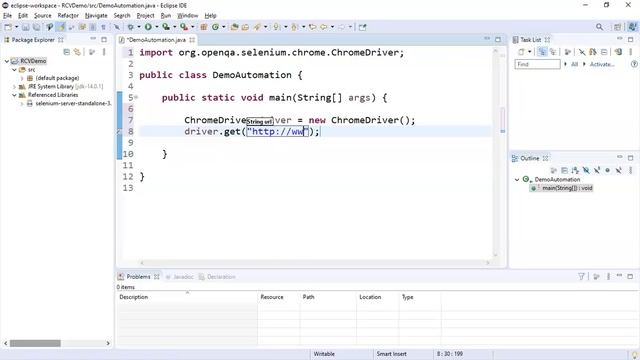640x360 pixels.
Task: Click the Description column header in Problems
Action: coord(187,297)
